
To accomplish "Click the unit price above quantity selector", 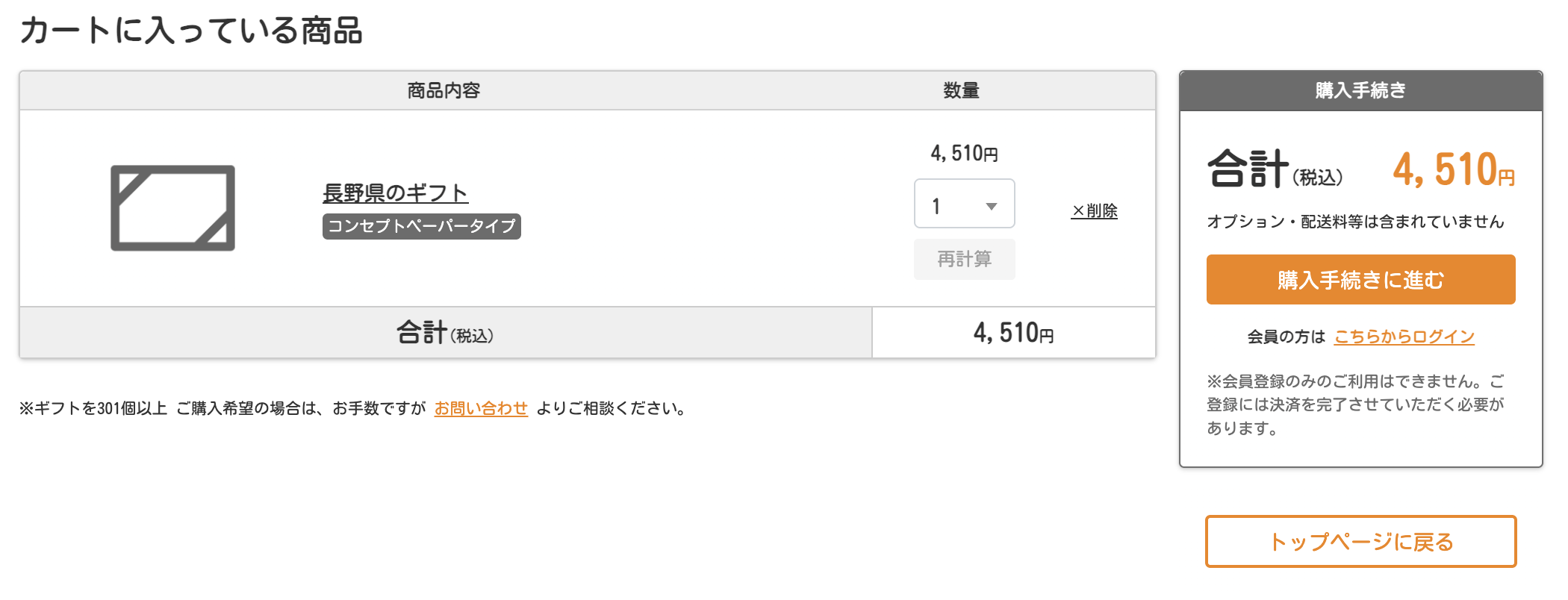I will (x=963, y=154).
